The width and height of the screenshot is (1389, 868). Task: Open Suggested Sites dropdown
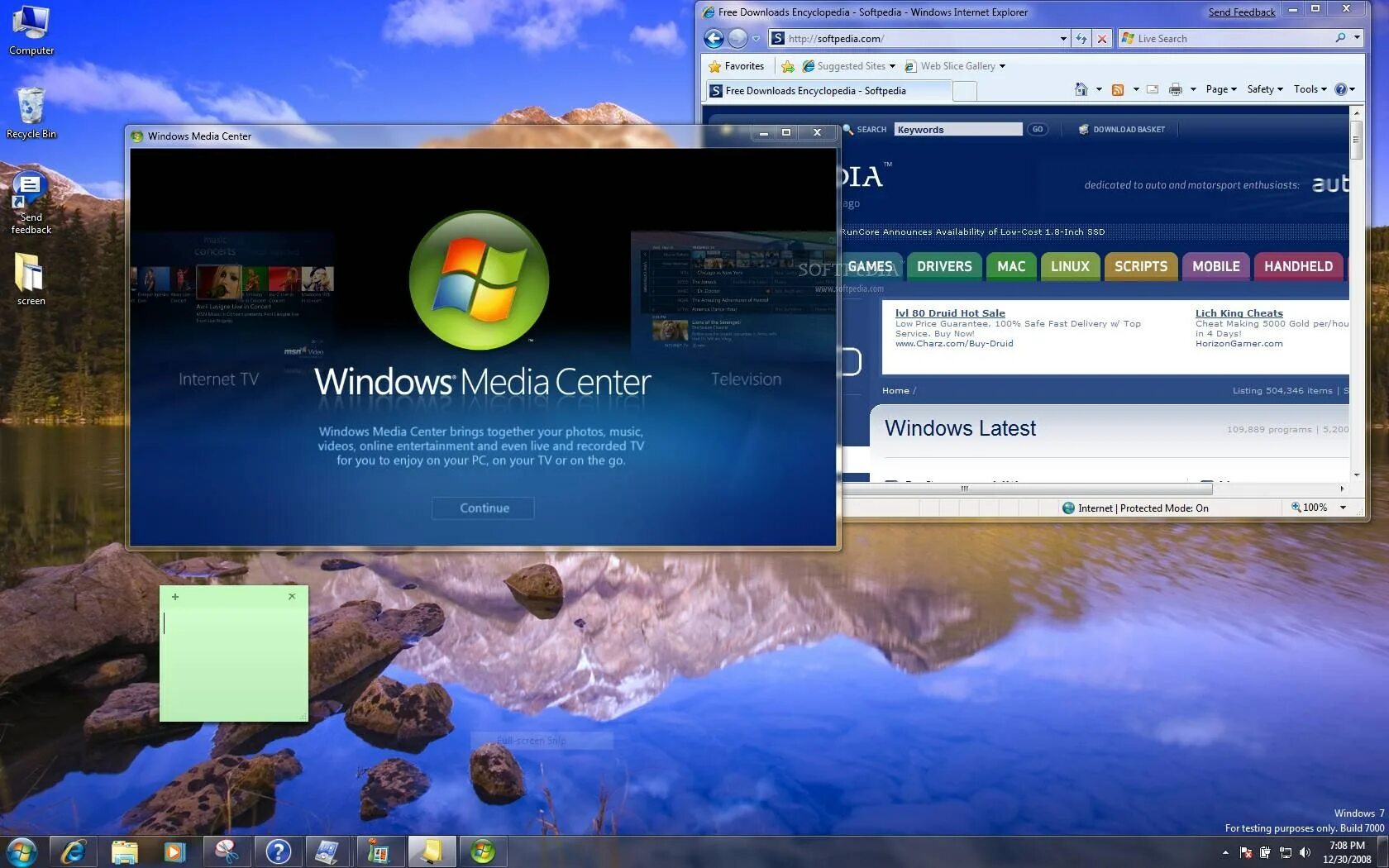pyautogui.click(x=848, y=66)
